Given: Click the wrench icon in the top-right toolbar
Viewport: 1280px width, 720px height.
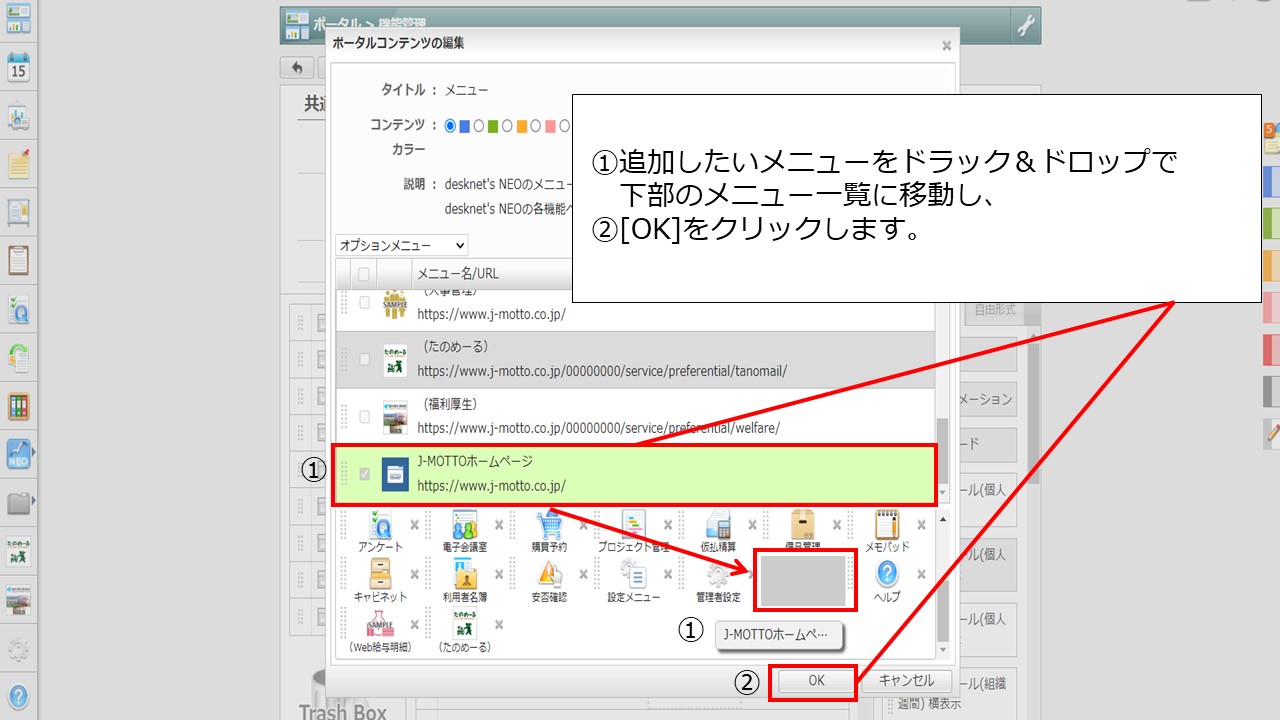Looking at the screenshot, I should pos(1025,25).
